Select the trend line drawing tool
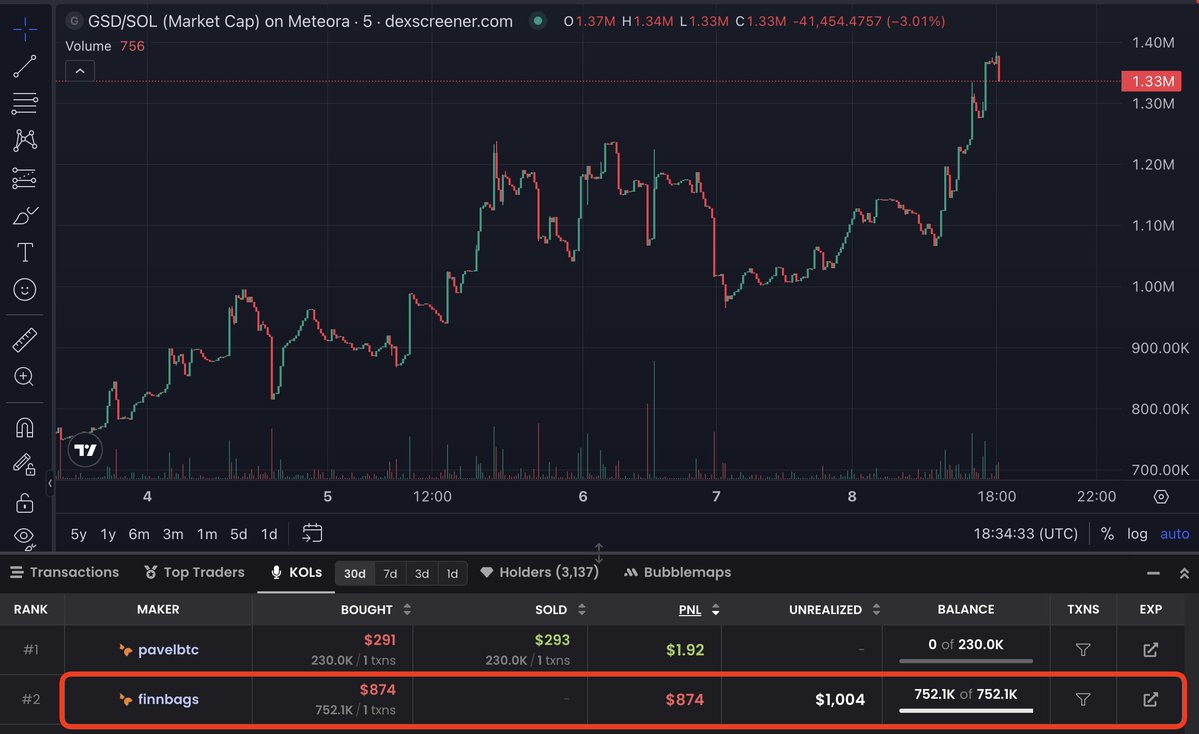The height and width of the screenshot is (734, 1199). tap(24, 67)
